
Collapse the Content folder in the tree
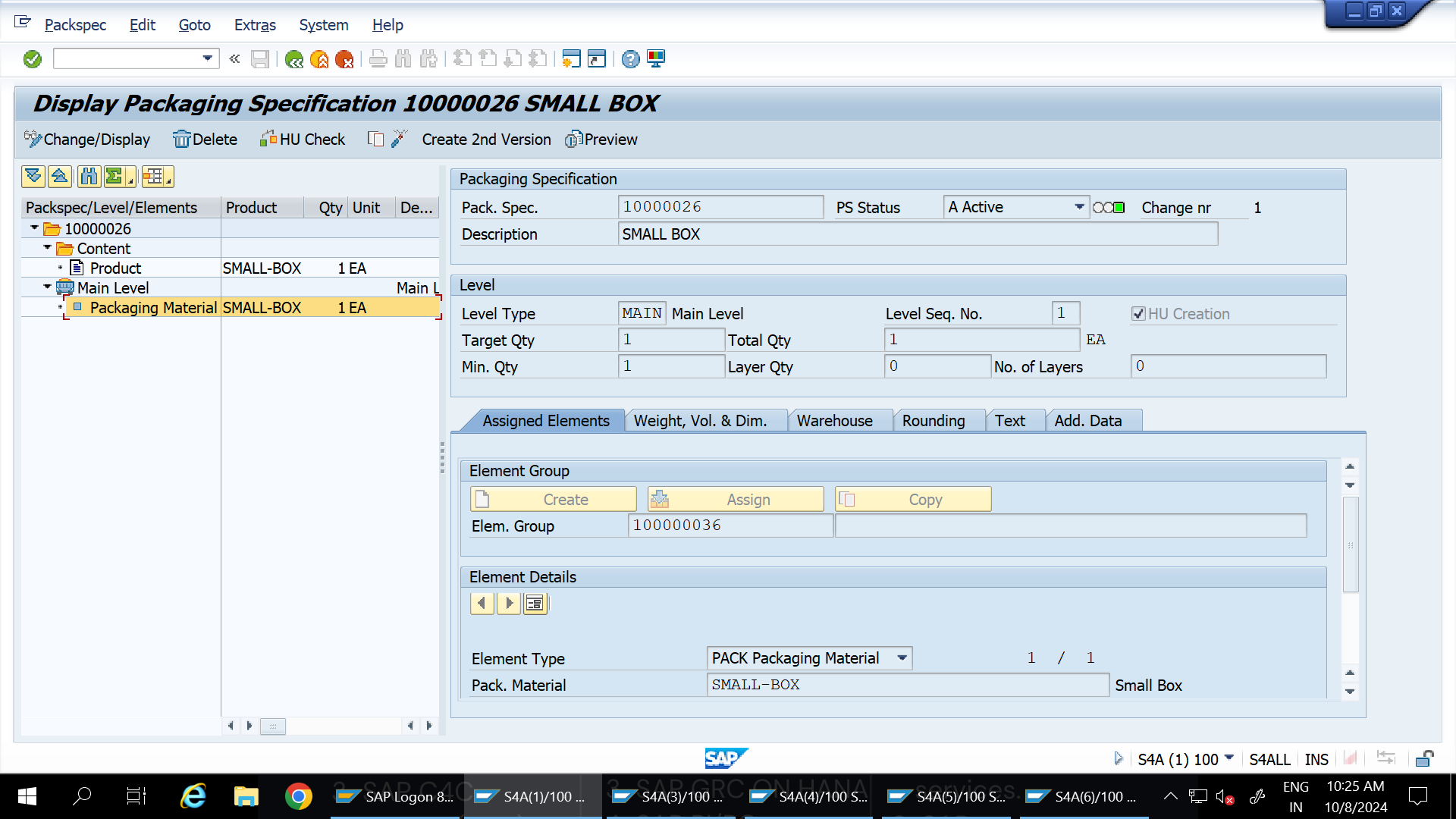click(47, 248)
